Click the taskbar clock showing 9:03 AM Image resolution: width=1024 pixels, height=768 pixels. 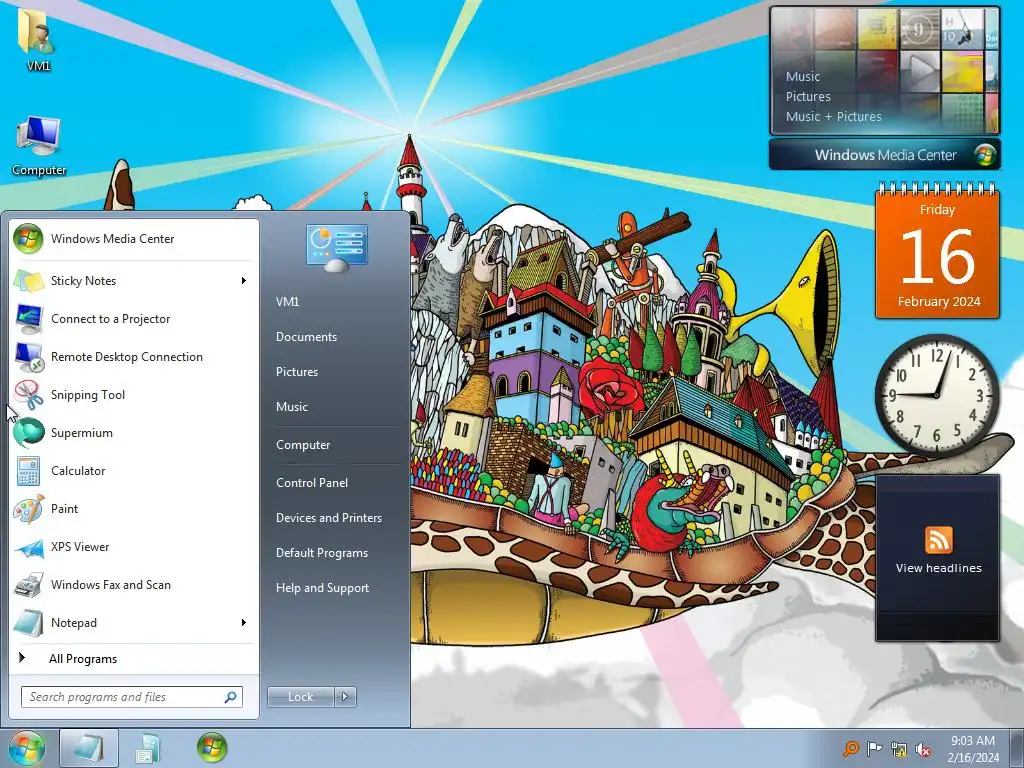[x=973, y=749]
